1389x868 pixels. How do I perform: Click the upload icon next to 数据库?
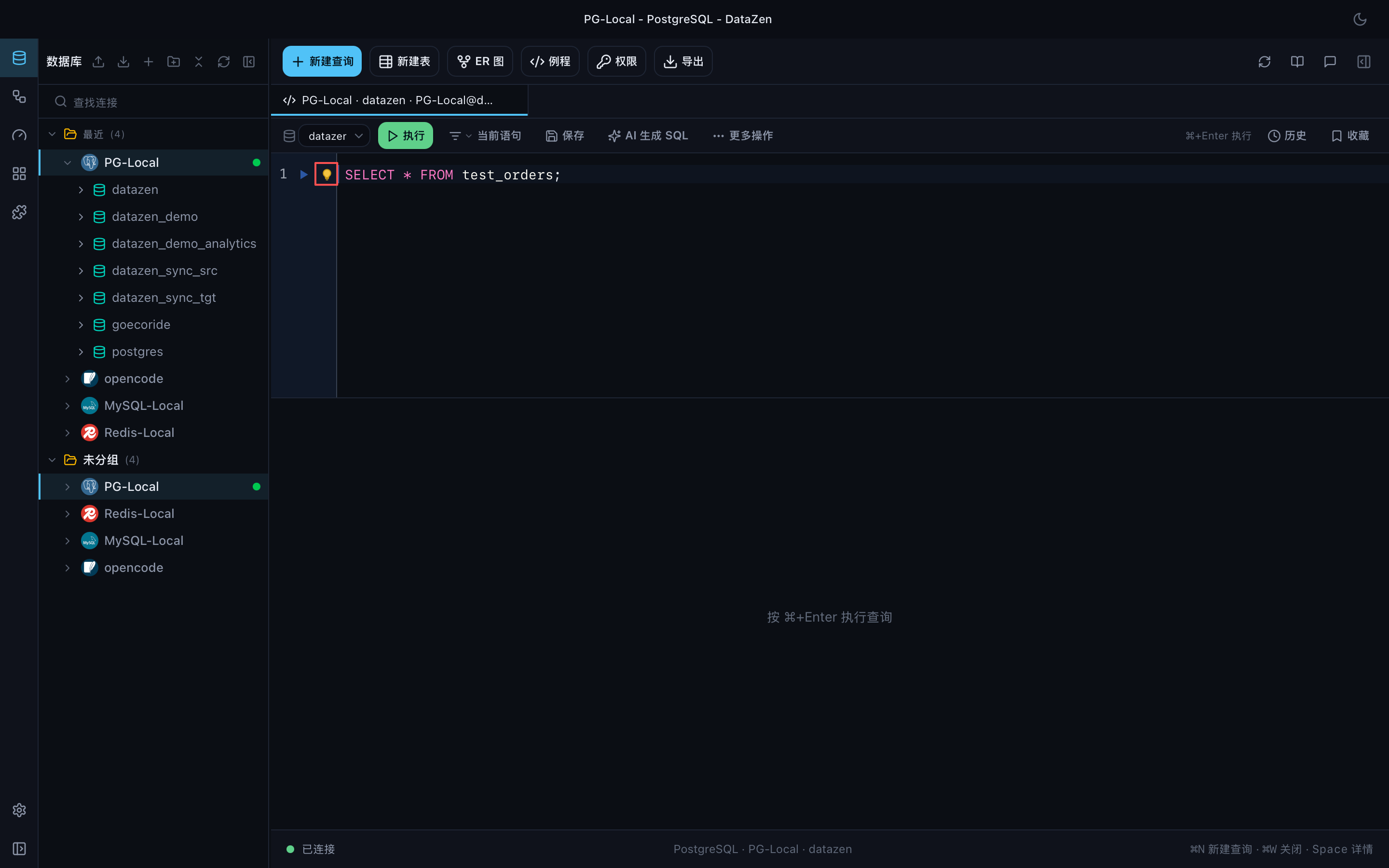(x=98, y=61)
